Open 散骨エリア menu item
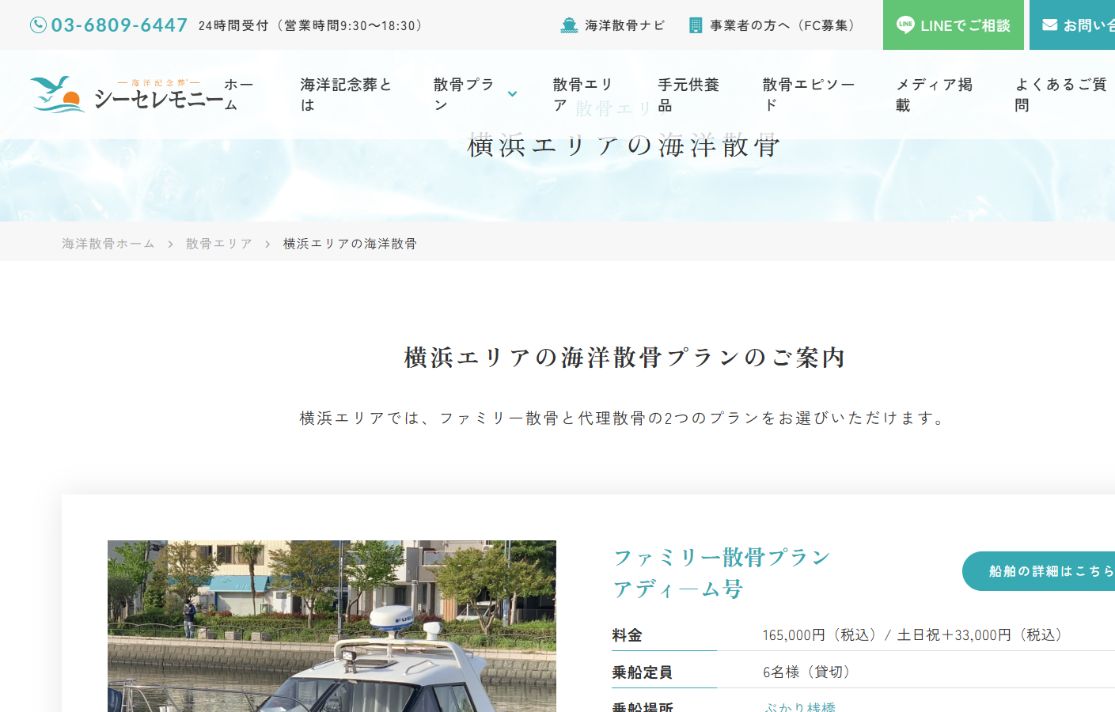Image resolution: width=1115 pixels, height=712 pixels. (x=582, y=95)
